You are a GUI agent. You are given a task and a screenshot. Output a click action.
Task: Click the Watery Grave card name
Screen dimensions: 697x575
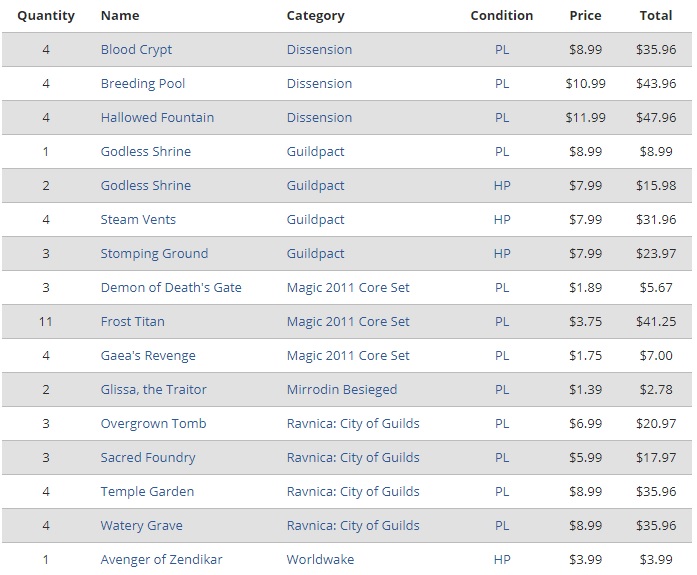[x=141, y=526]
